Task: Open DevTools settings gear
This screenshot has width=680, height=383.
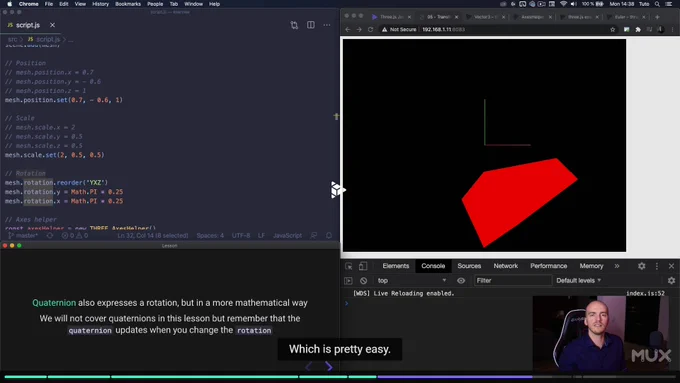Action: (x=641, y=266)
